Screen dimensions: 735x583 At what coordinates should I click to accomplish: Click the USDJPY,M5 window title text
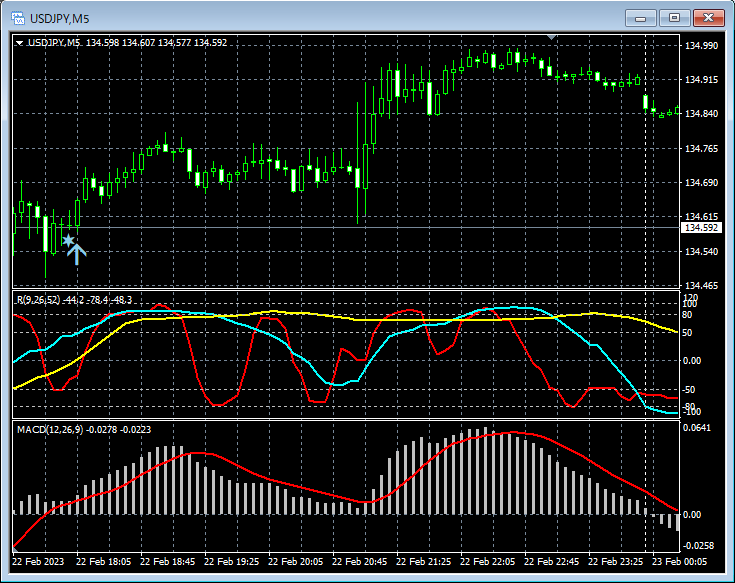(x=60, y=17)
